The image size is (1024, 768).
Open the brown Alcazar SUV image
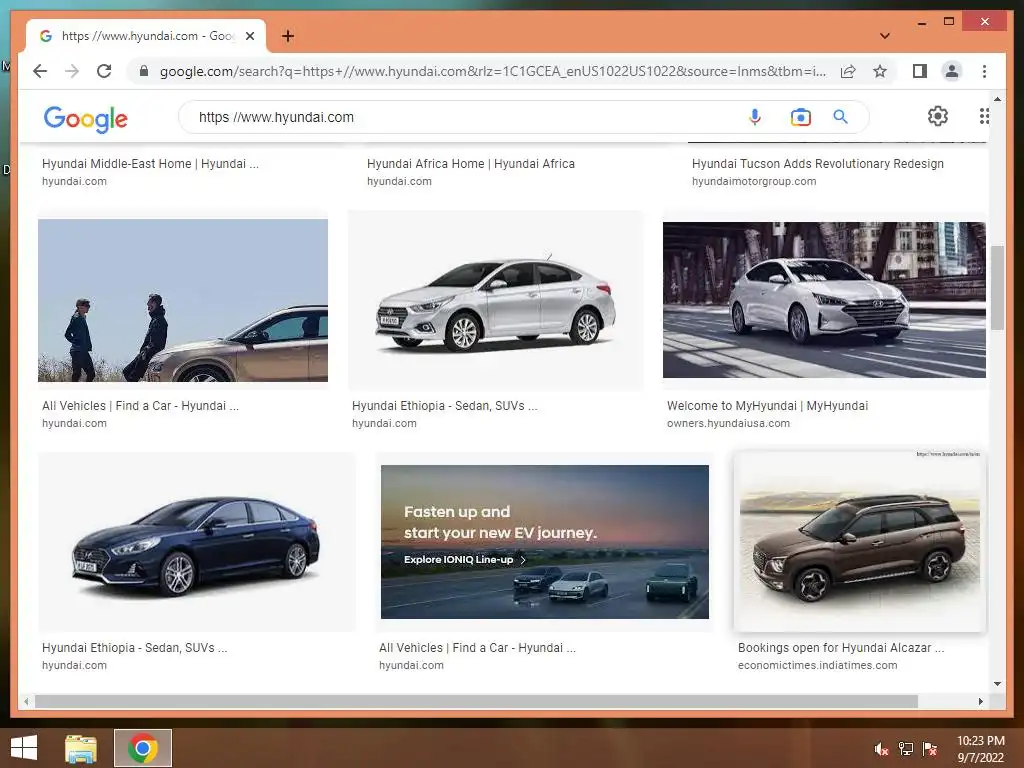click(859, 542)
